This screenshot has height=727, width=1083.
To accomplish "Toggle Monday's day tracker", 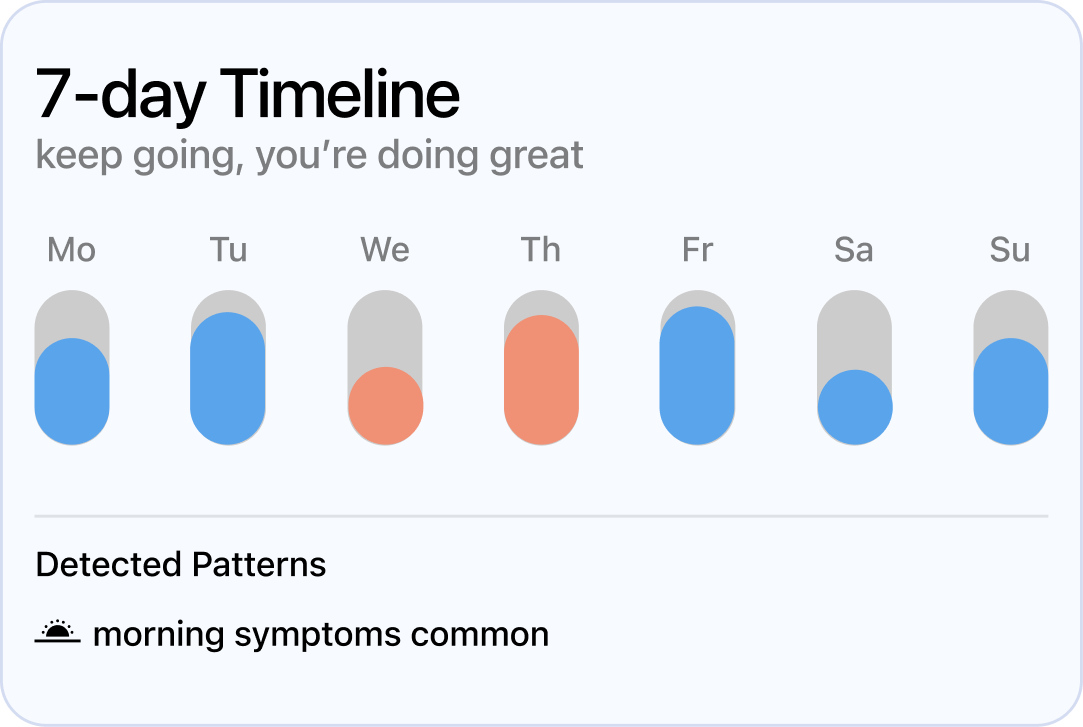I will pyautogui.click(x=72, y=365).
